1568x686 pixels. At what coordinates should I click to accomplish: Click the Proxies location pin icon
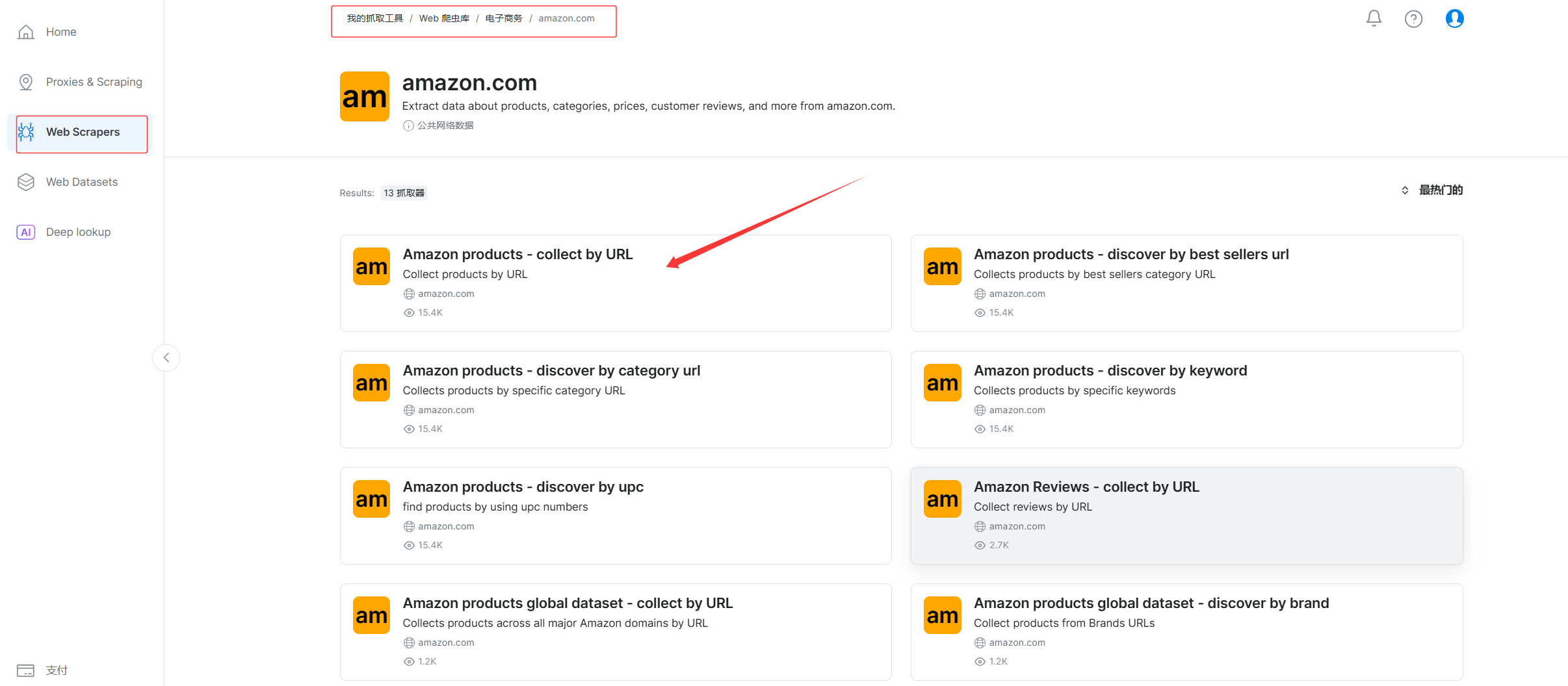26,82
